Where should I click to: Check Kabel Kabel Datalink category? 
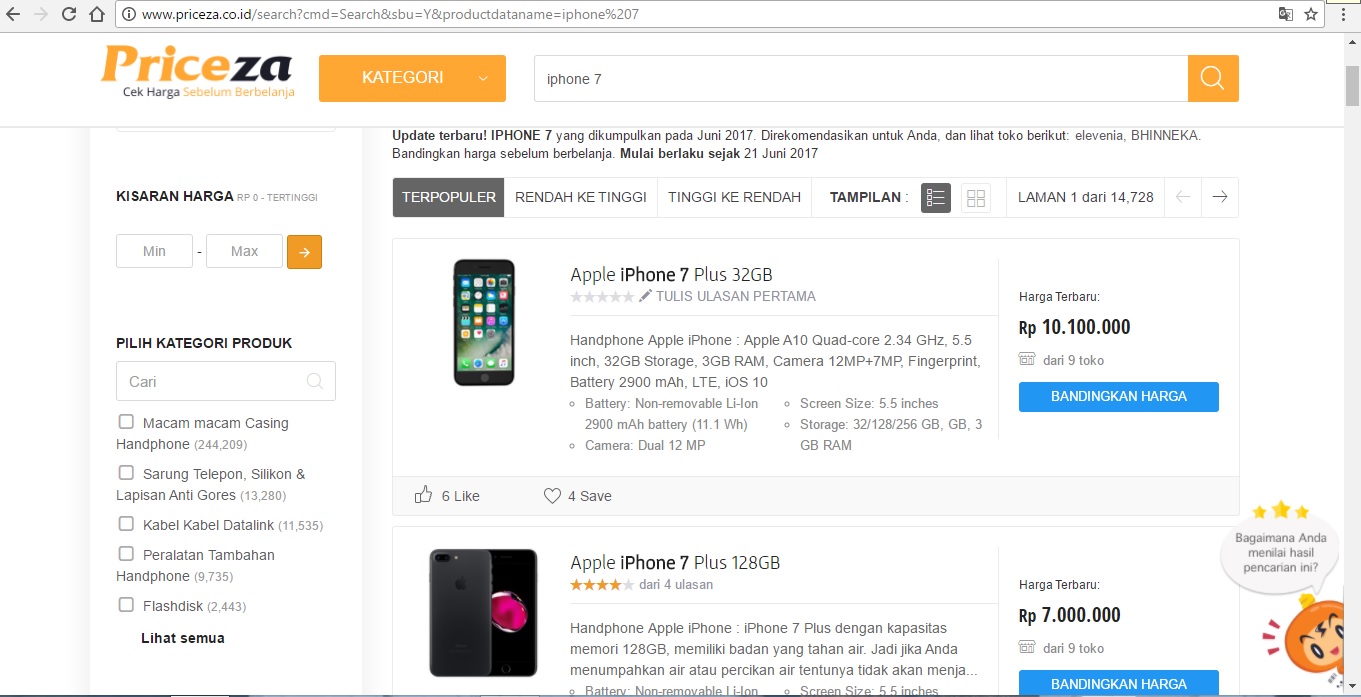126,524
